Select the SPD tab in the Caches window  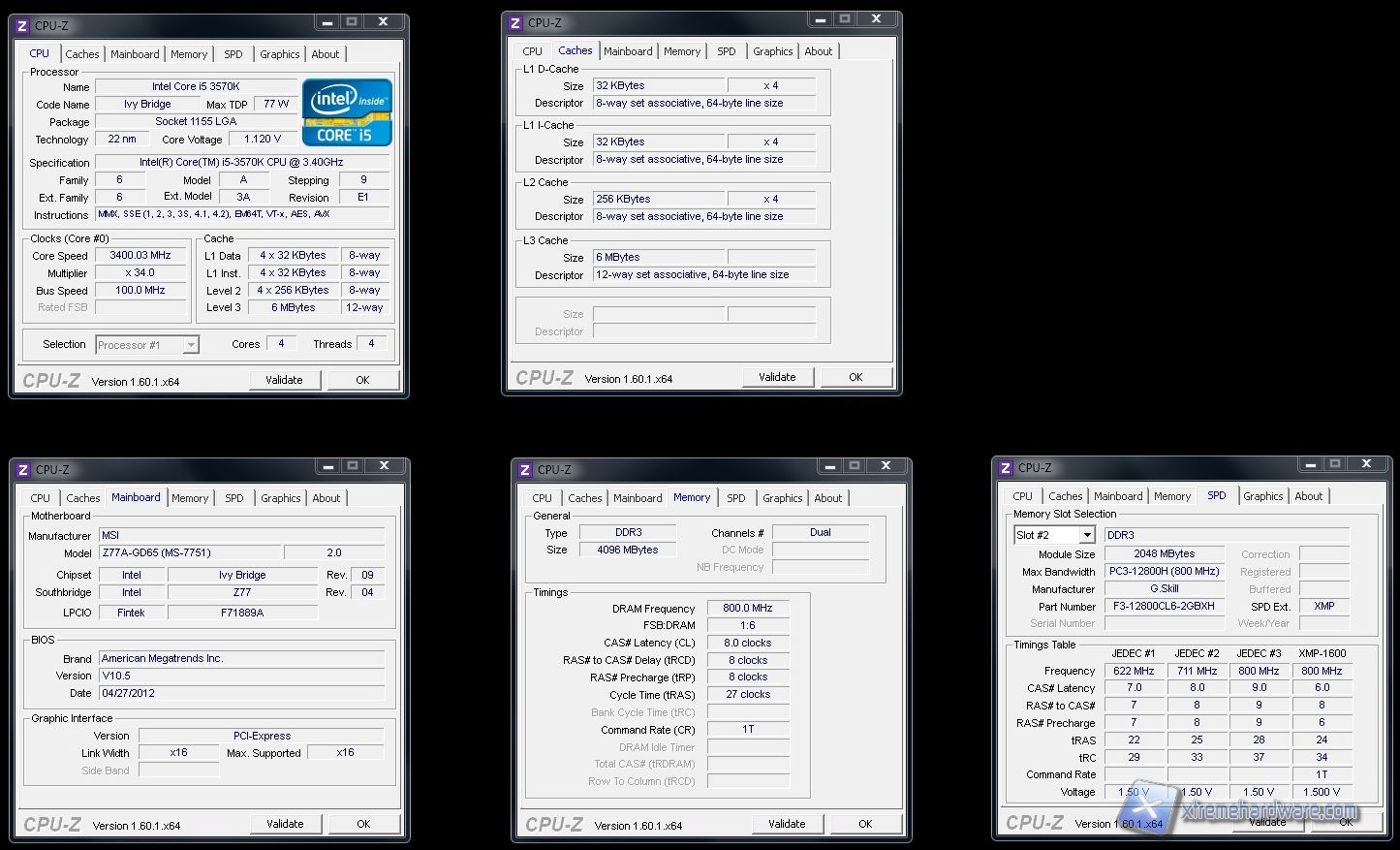[727, 51]
